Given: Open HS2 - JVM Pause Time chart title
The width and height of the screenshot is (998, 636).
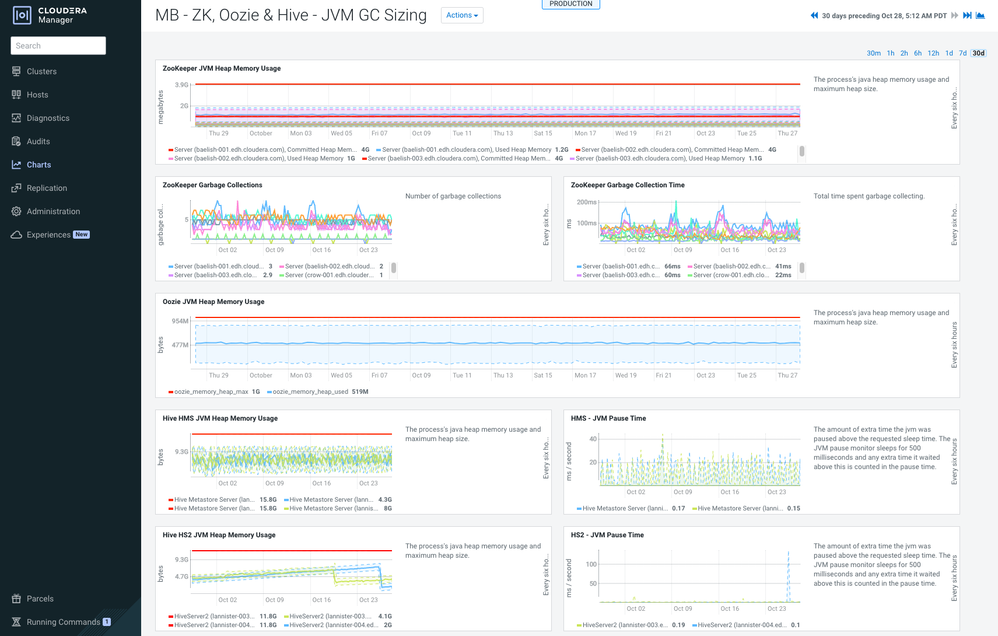Looking at the screenshot, I should [607, 535].
